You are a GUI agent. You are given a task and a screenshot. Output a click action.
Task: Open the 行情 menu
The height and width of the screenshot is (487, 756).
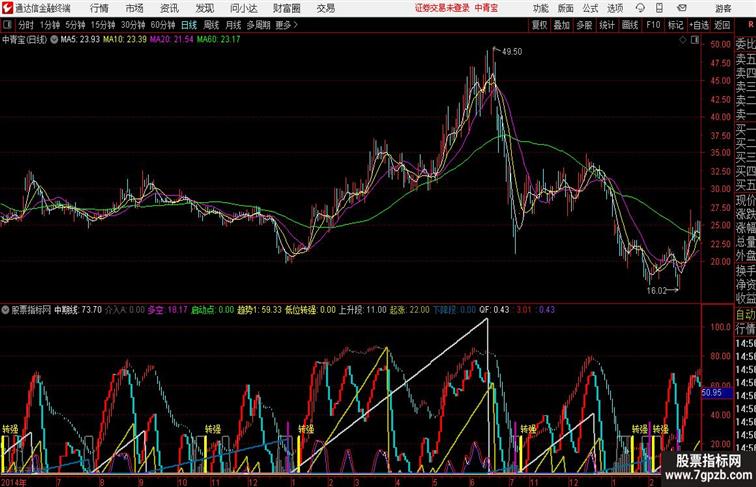[99, 8]
